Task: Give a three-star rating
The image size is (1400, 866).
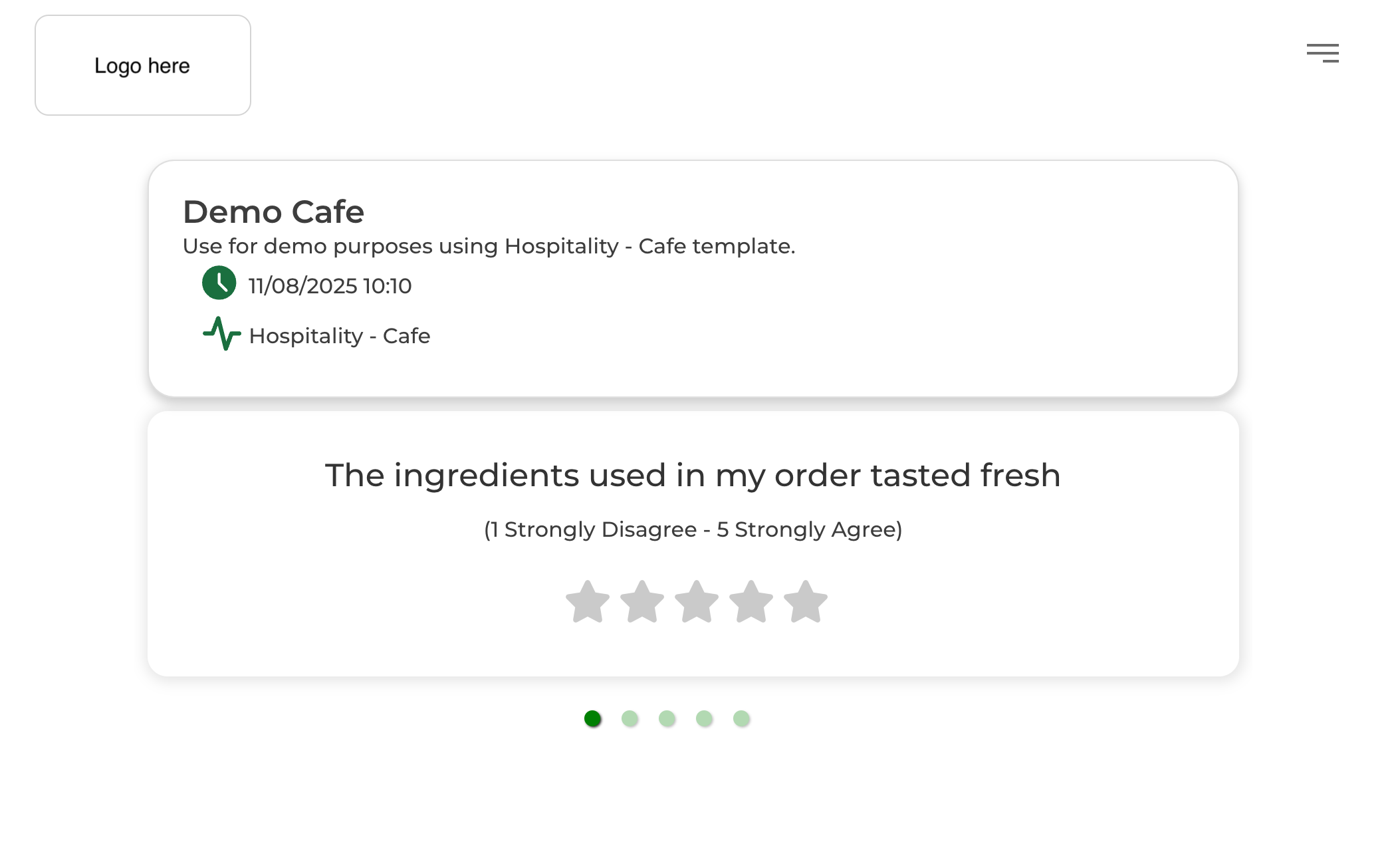Action: pyautogui.click(x=697, y=603)
